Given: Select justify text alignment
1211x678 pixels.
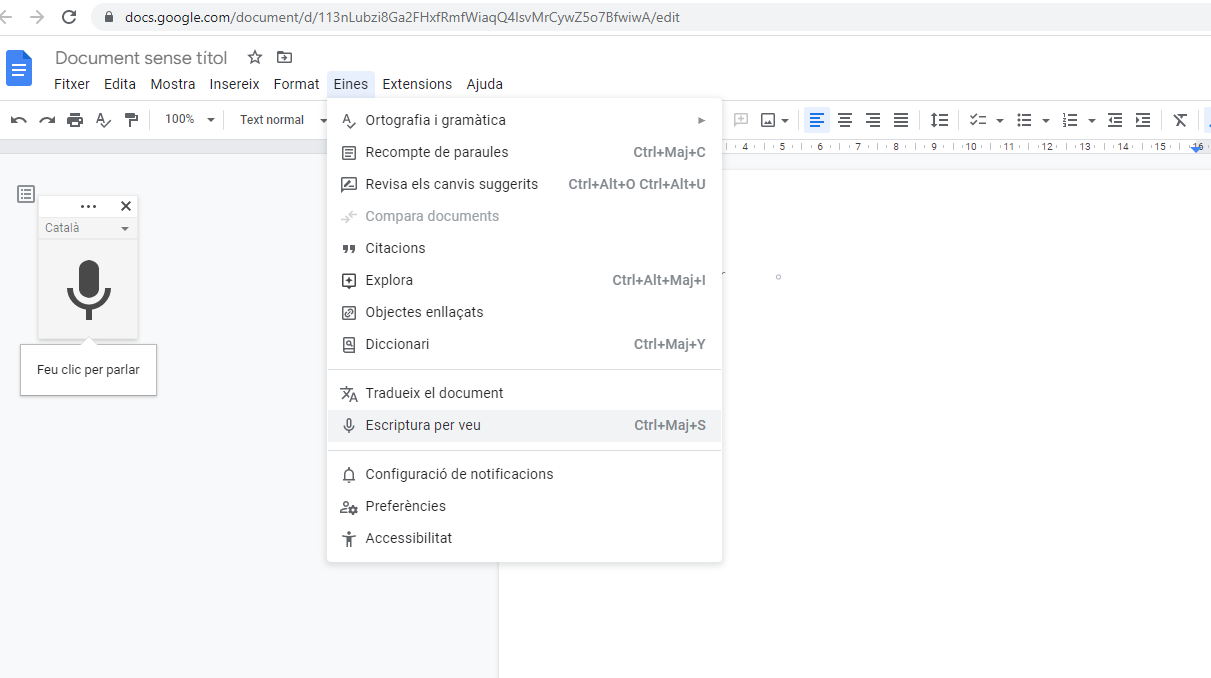Looking at the screenshot, I should [901, 120].
